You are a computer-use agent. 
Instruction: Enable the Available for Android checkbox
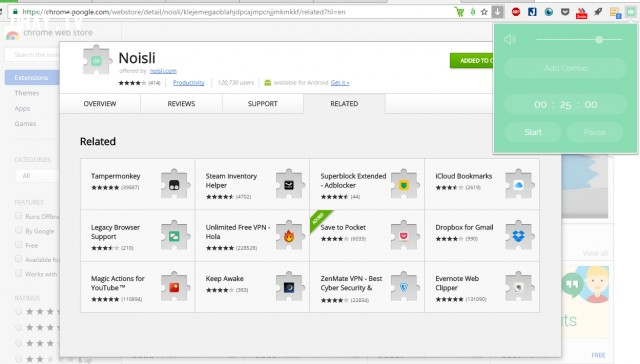coord(18,259)
